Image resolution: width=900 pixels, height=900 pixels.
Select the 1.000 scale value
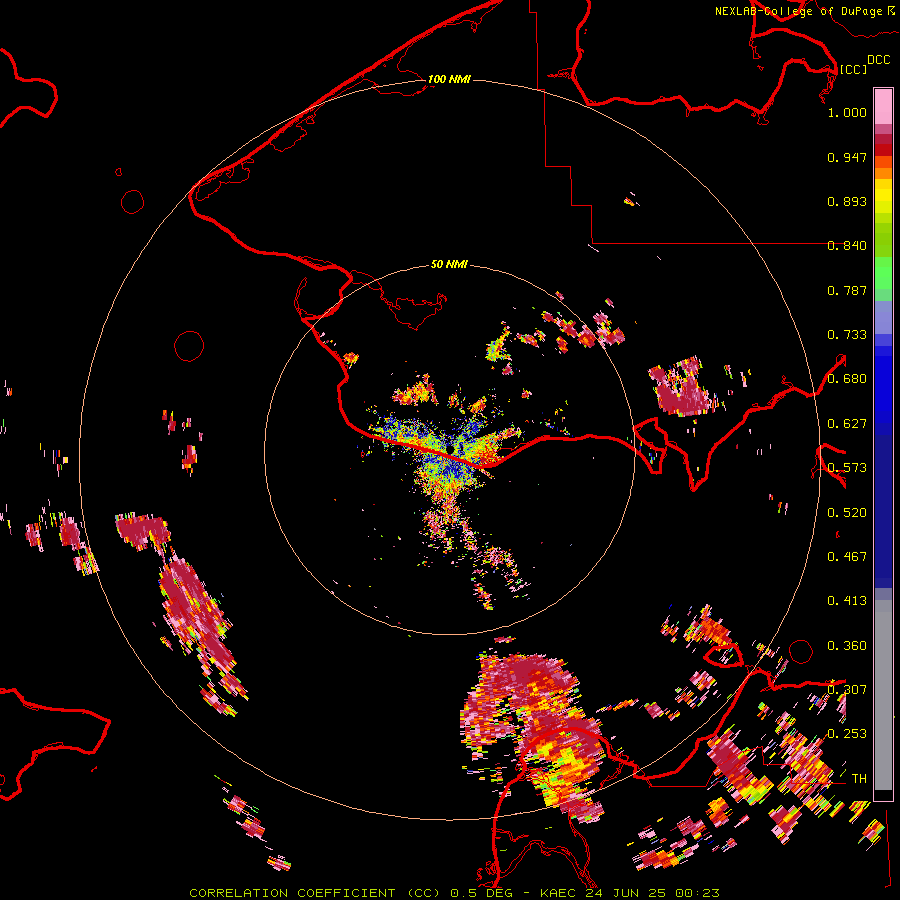[847, 112]
